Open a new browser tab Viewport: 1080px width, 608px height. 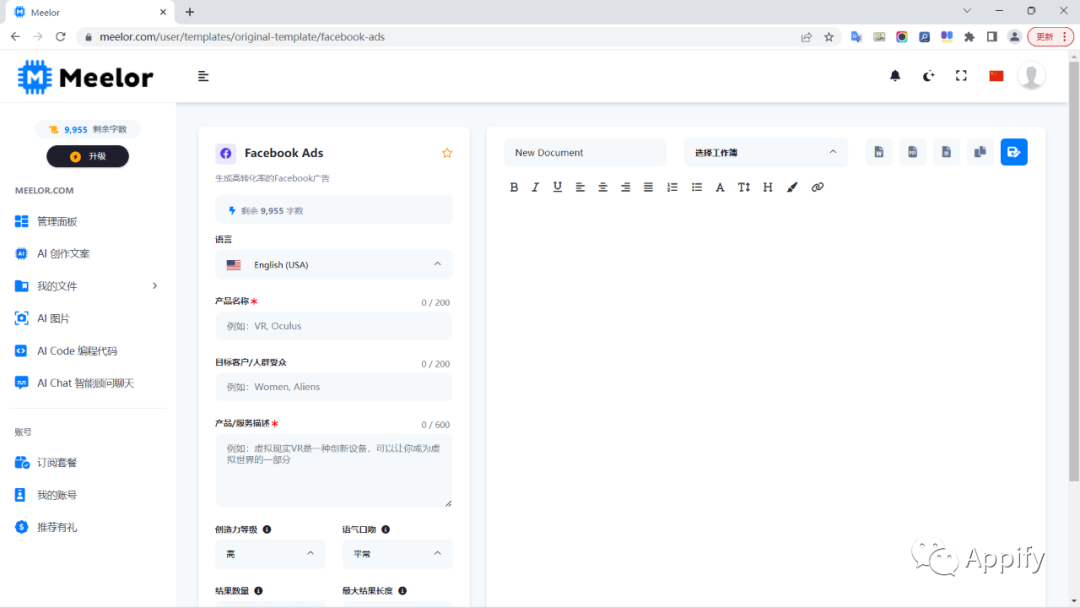click(190, 12)
